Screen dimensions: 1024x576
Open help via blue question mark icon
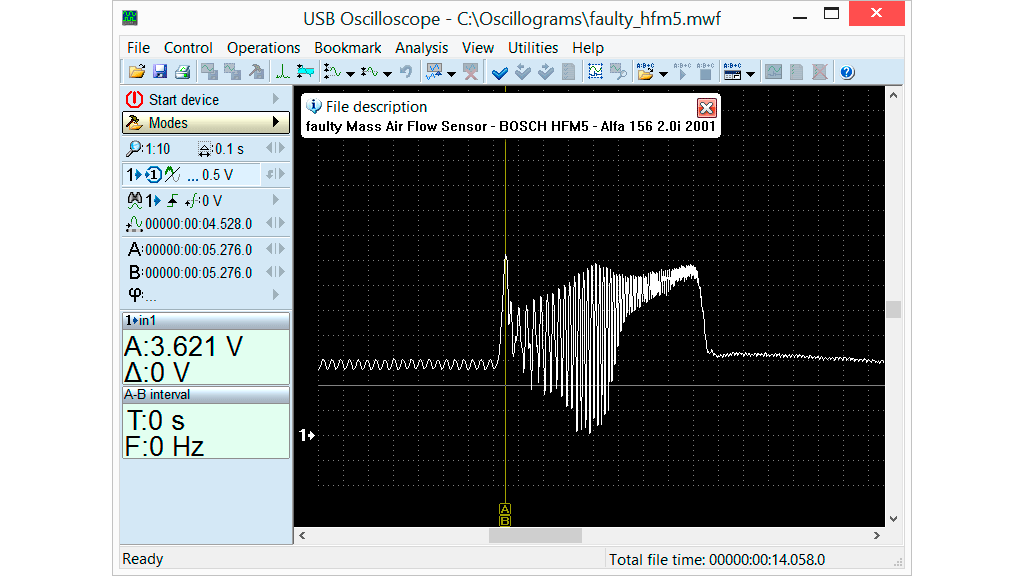(x=847, y=72)
